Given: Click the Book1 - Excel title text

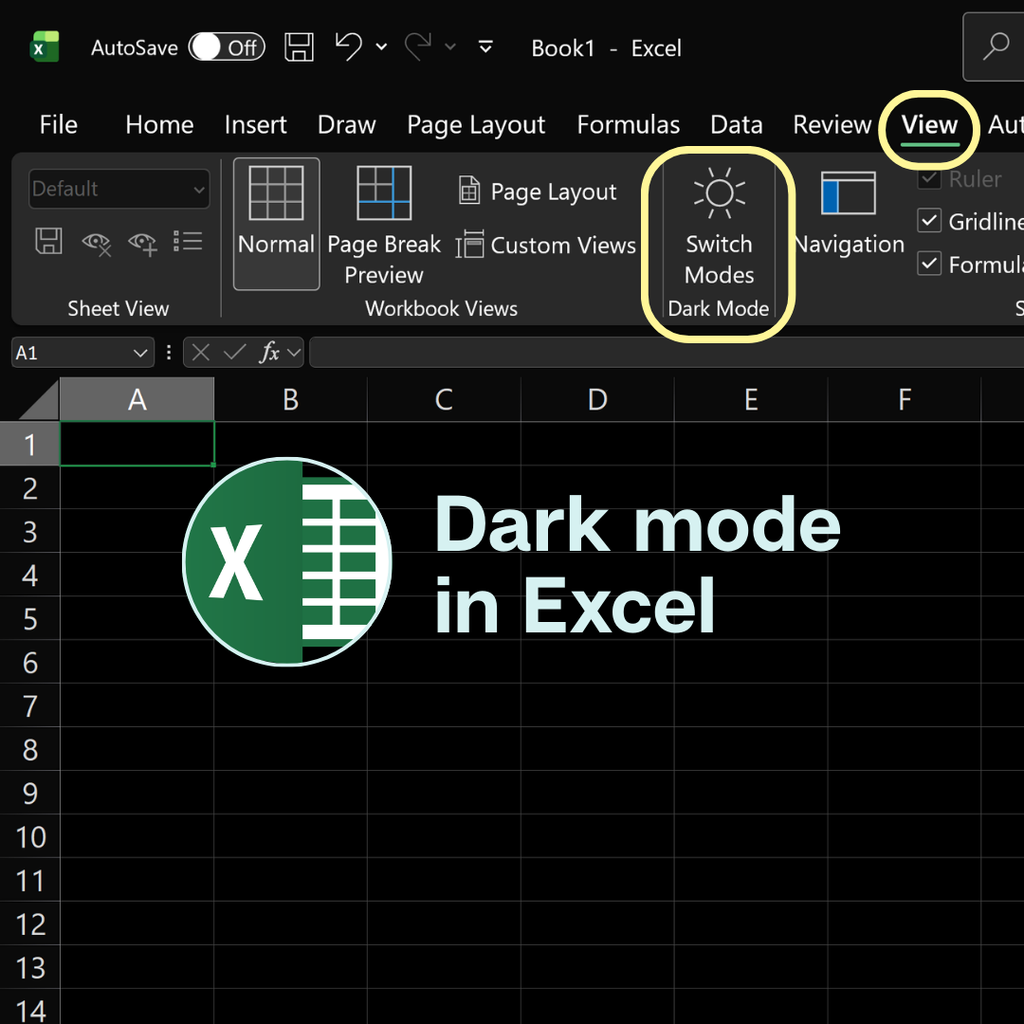Looking at the screenshot, I should click(x=606, y=48).
